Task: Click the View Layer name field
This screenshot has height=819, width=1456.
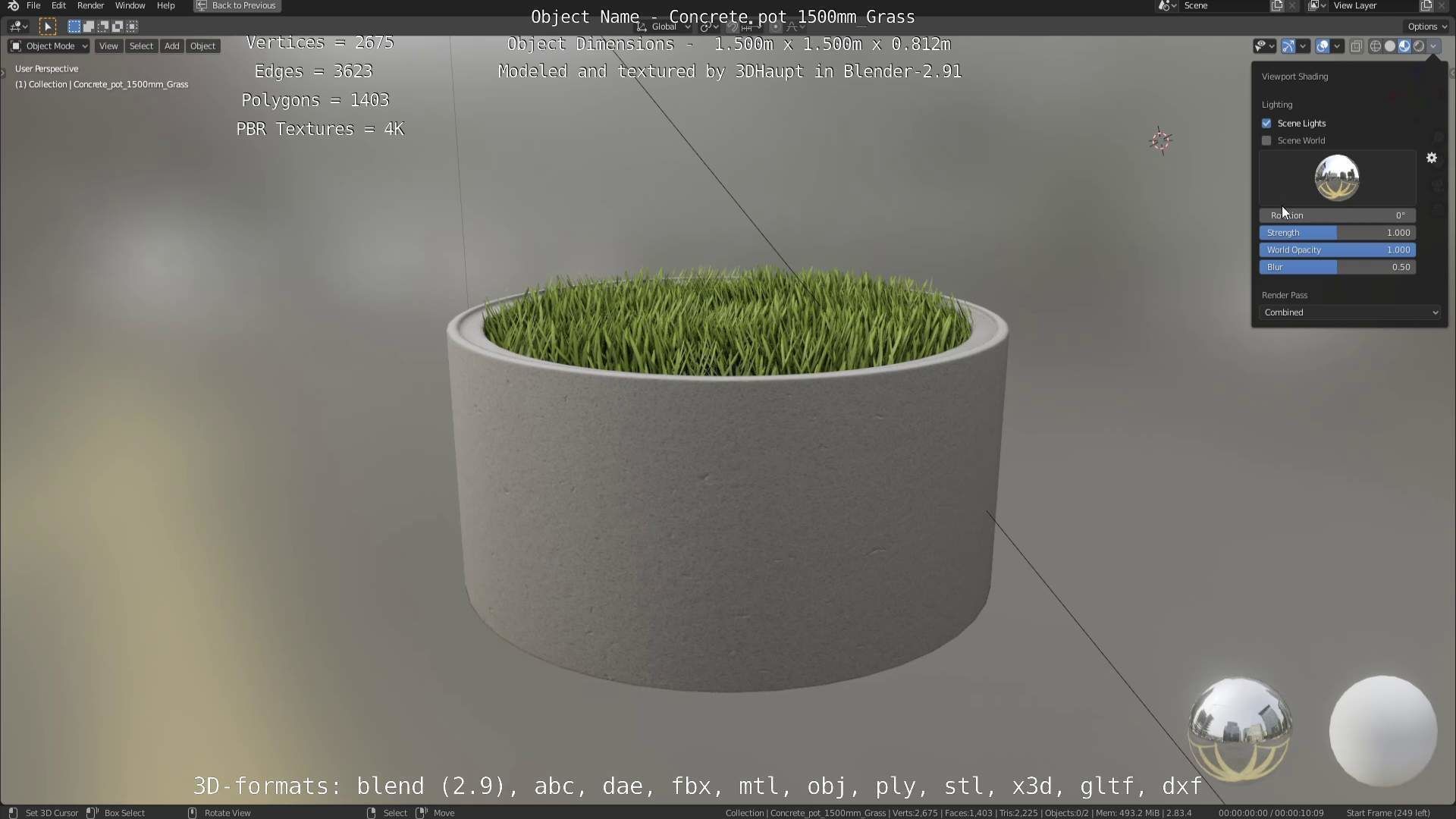Action: [x=1373, y=5]
